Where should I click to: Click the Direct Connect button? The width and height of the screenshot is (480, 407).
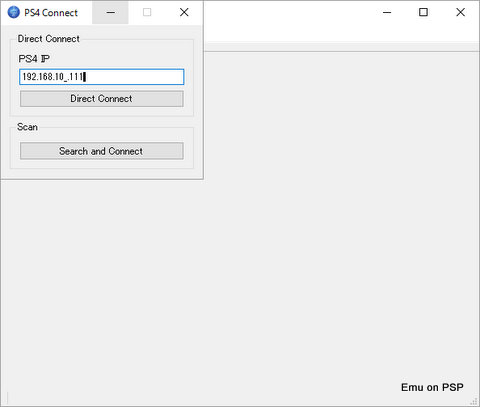click(102, 99)
